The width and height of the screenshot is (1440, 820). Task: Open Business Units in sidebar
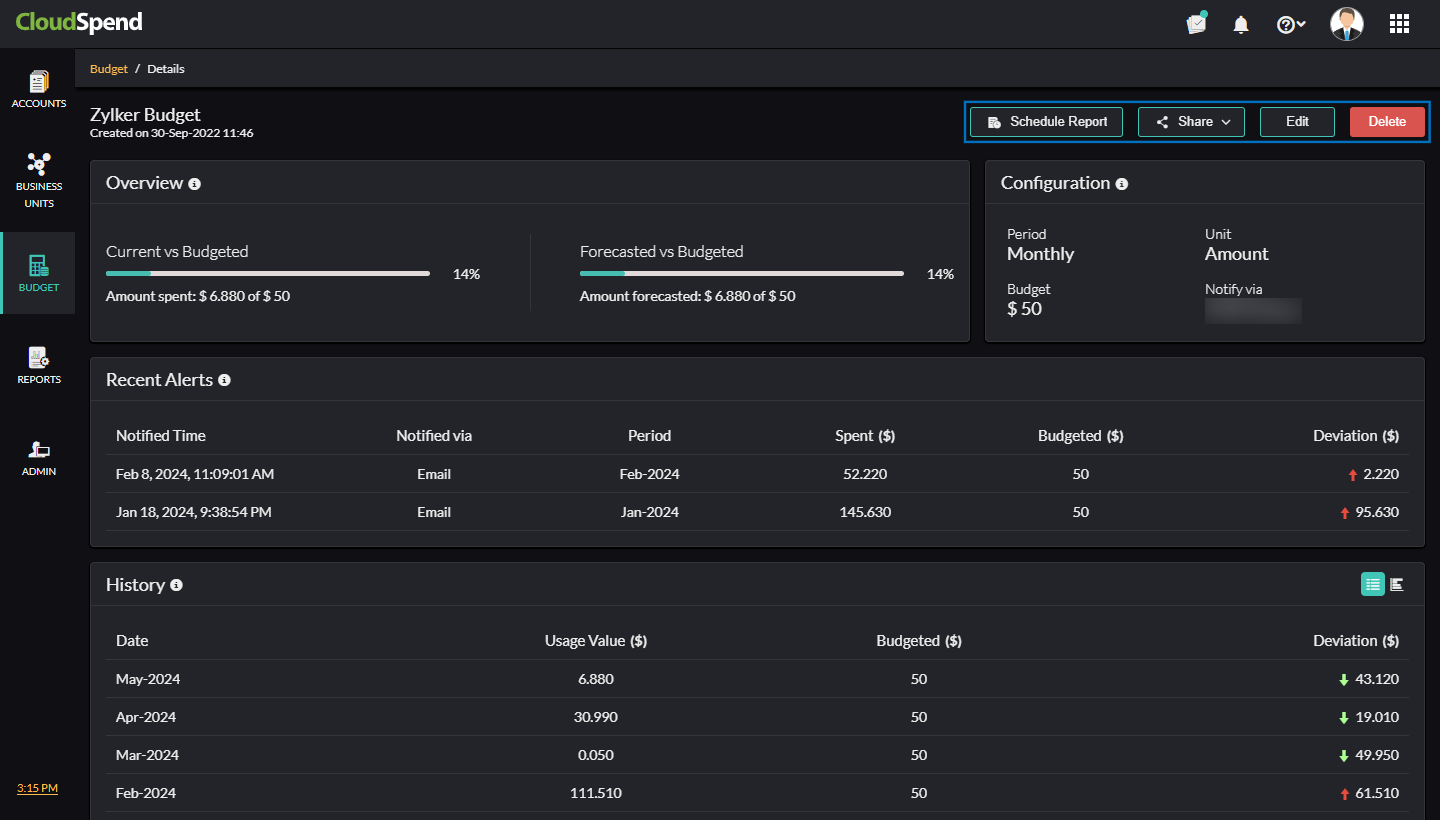pos(39,180)
